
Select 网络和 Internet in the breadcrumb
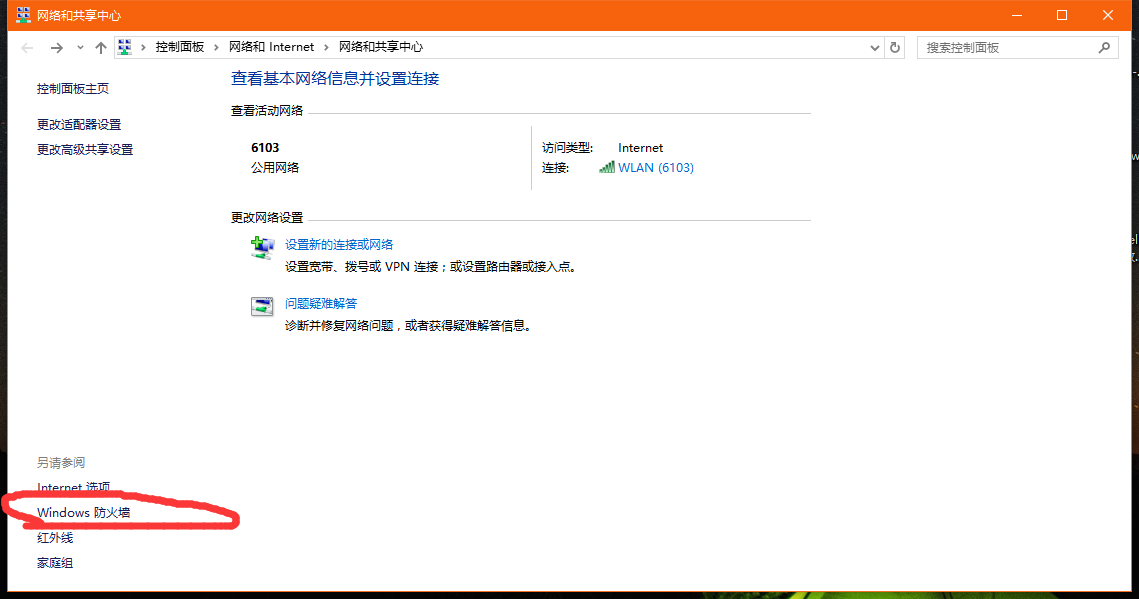tap(272, 47)
